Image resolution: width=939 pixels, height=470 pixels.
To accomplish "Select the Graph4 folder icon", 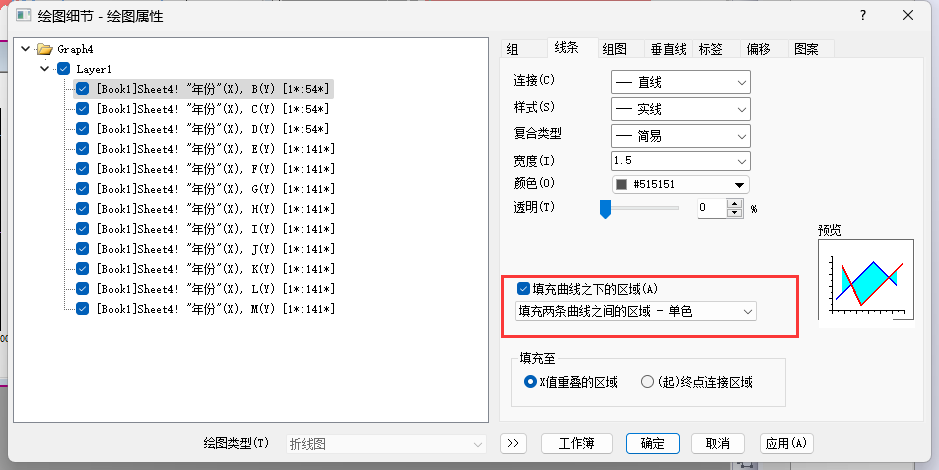I will click(44, 49).
